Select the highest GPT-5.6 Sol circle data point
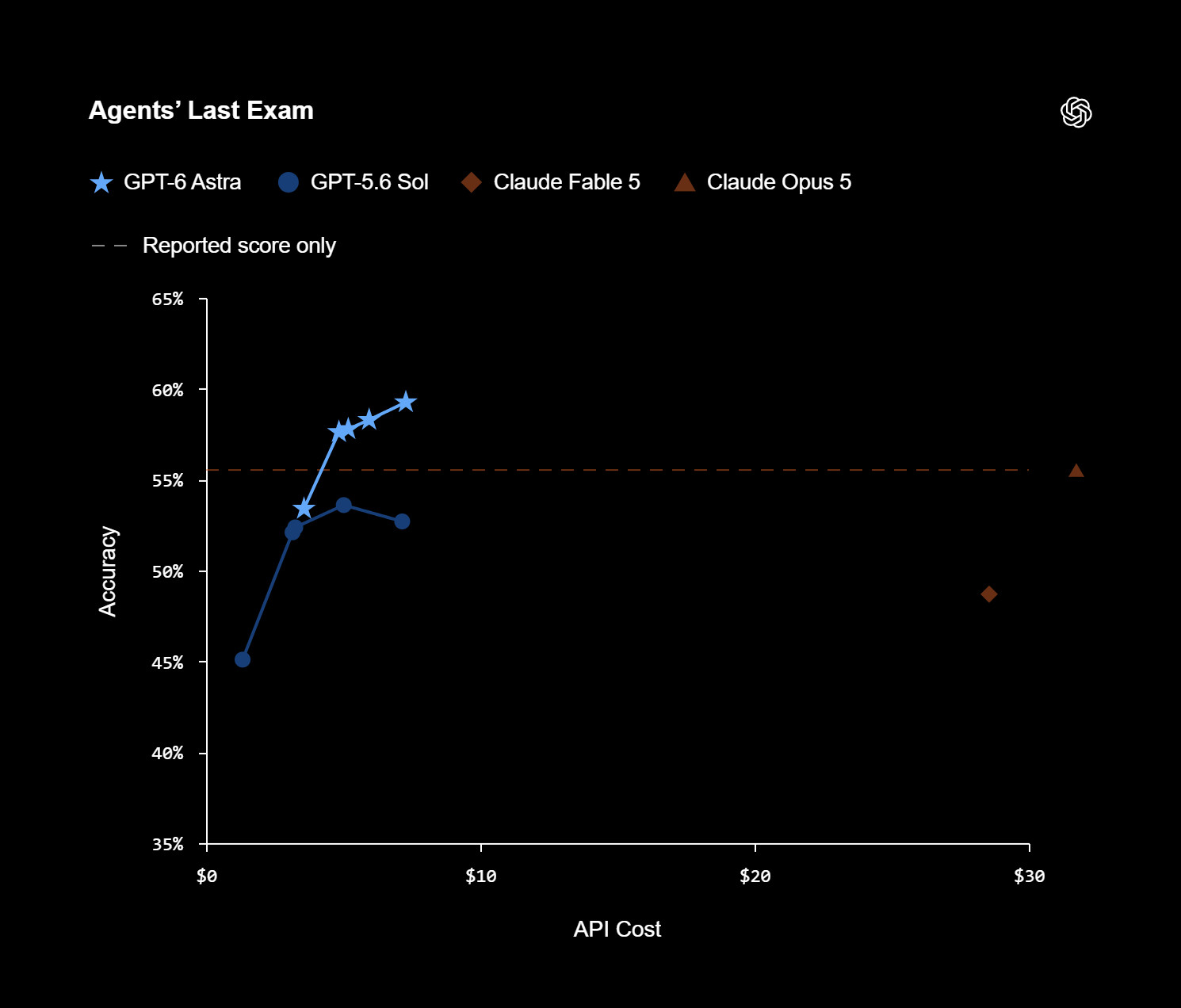Screen dimensions: 1181x1008 coord(343,505)
